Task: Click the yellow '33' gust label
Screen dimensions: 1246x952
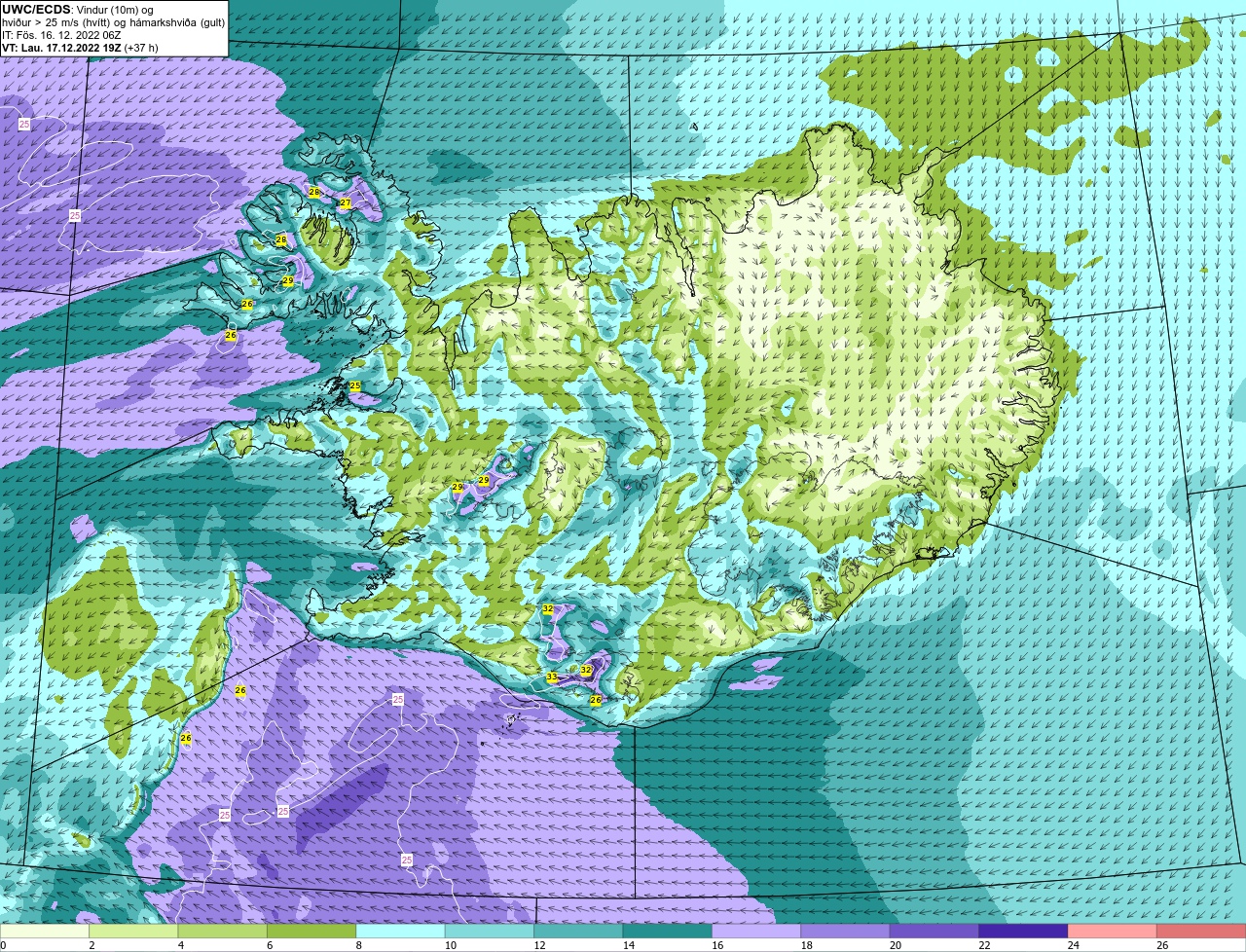Action: [x=552, y=677]
